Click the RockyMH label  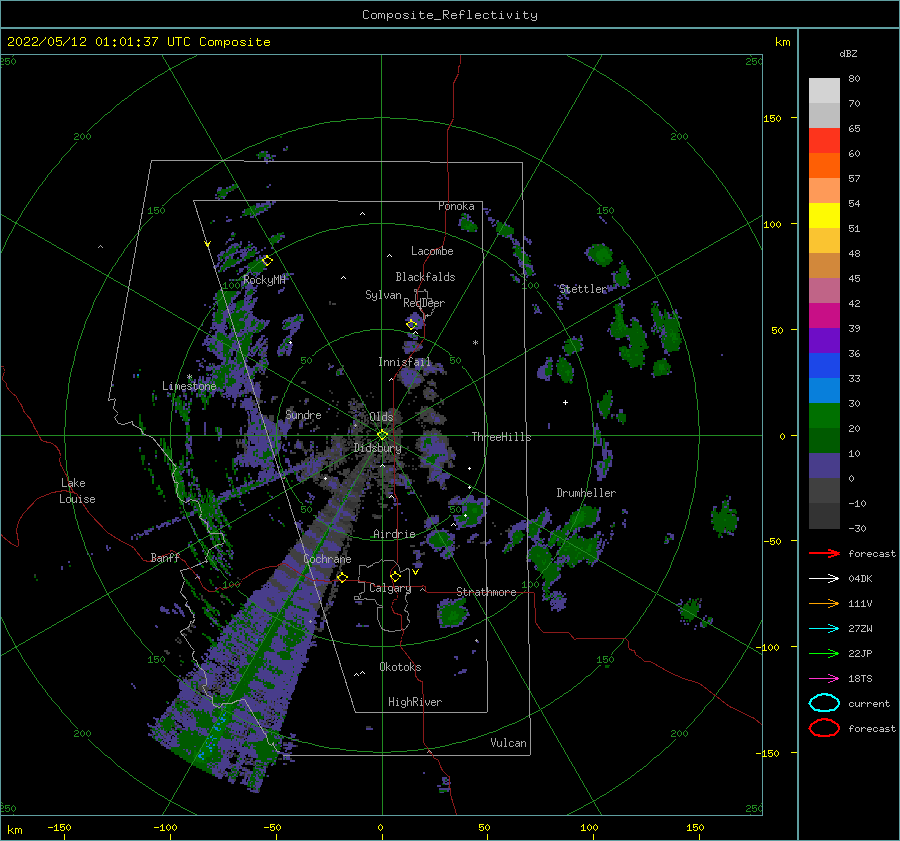264,281
